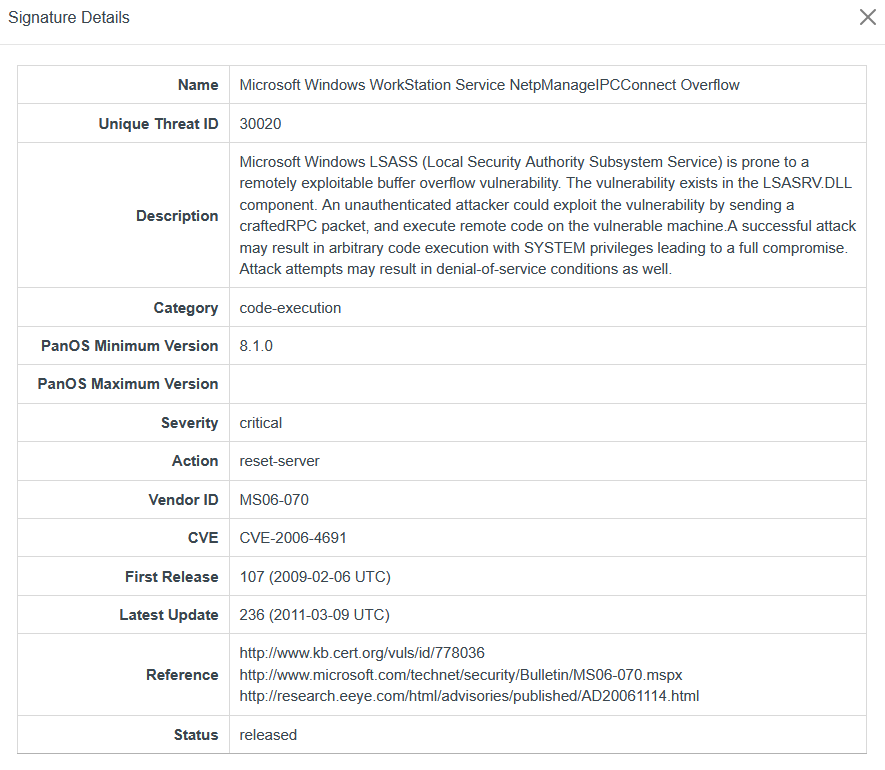The width and height of the screenshot is (885, 770).
Task: Click the Signature Details dialog title
Action: point(69,18)
